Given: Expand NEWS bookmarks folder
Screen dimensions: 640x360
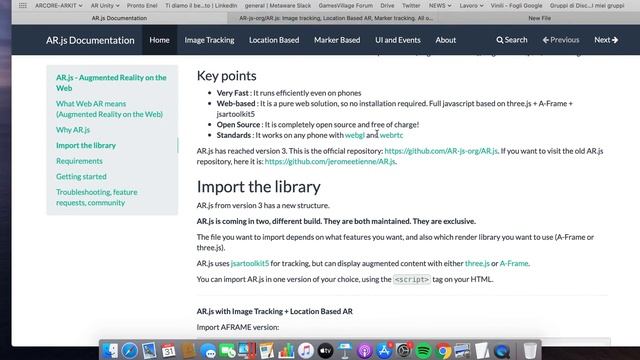Looking at the screenshot, I should point(440,6).
